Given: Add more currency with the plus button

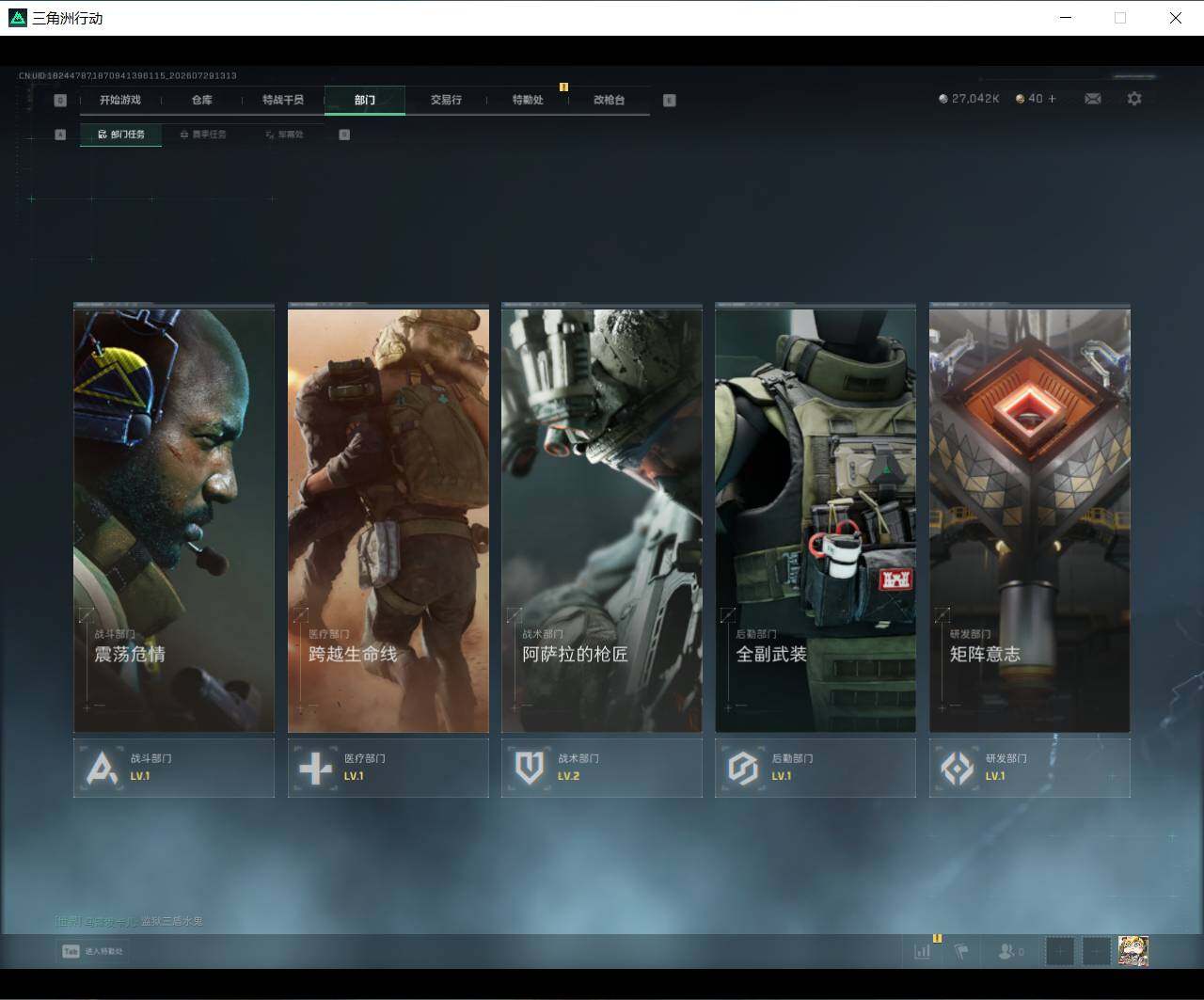Looking at the screenshot, I should (x=1052, y=99).
